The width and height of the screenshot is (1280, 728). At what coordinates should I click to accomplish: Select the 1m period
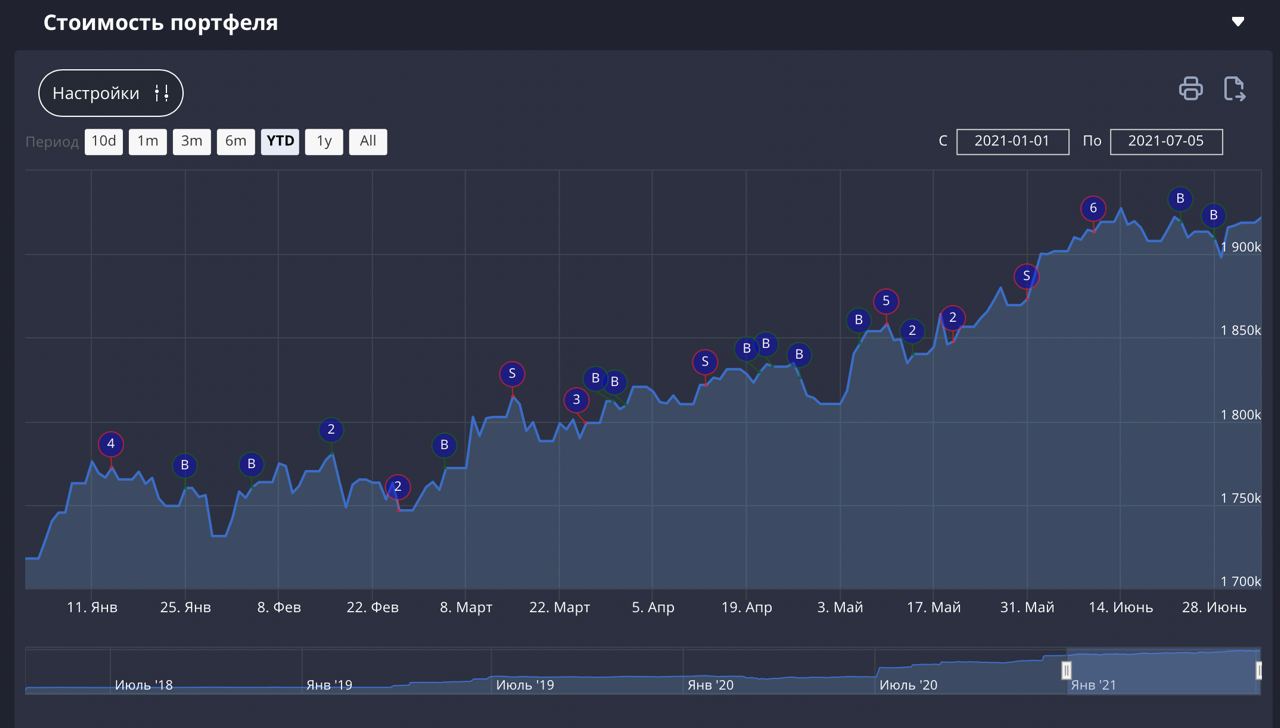click(x=147, y=141)
